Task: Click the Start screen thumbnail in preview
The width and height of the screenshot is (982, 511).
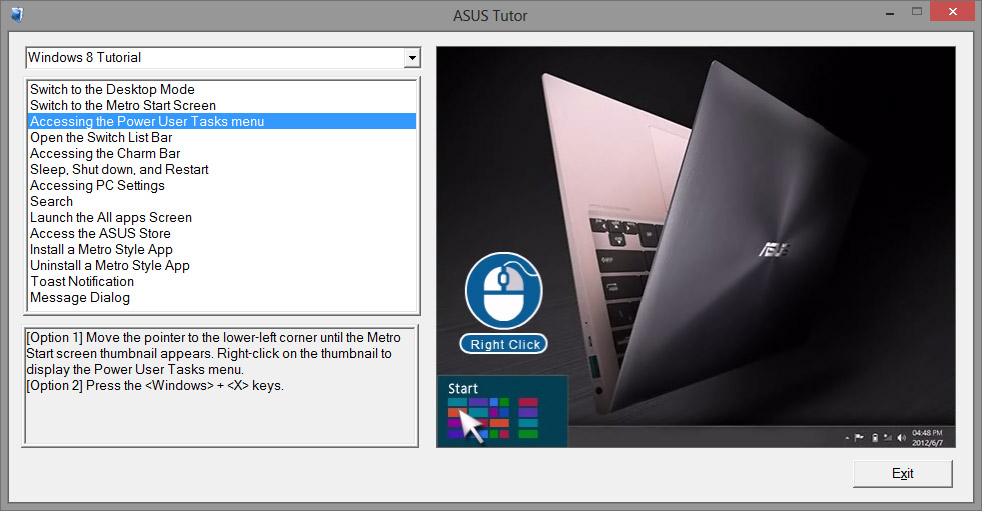Action: click(x=502, y=411)
